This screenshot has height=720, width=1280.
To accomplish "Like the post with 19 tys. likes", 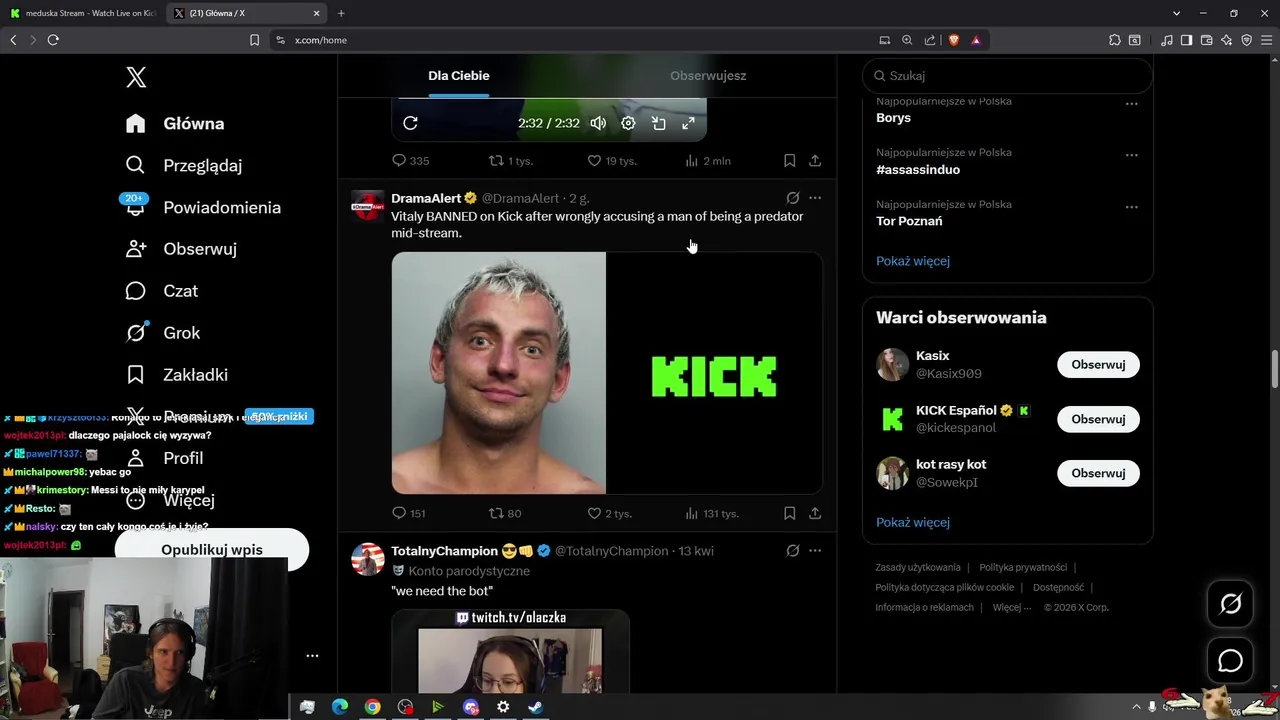I will pyautogui.click(x=611, y=161).
